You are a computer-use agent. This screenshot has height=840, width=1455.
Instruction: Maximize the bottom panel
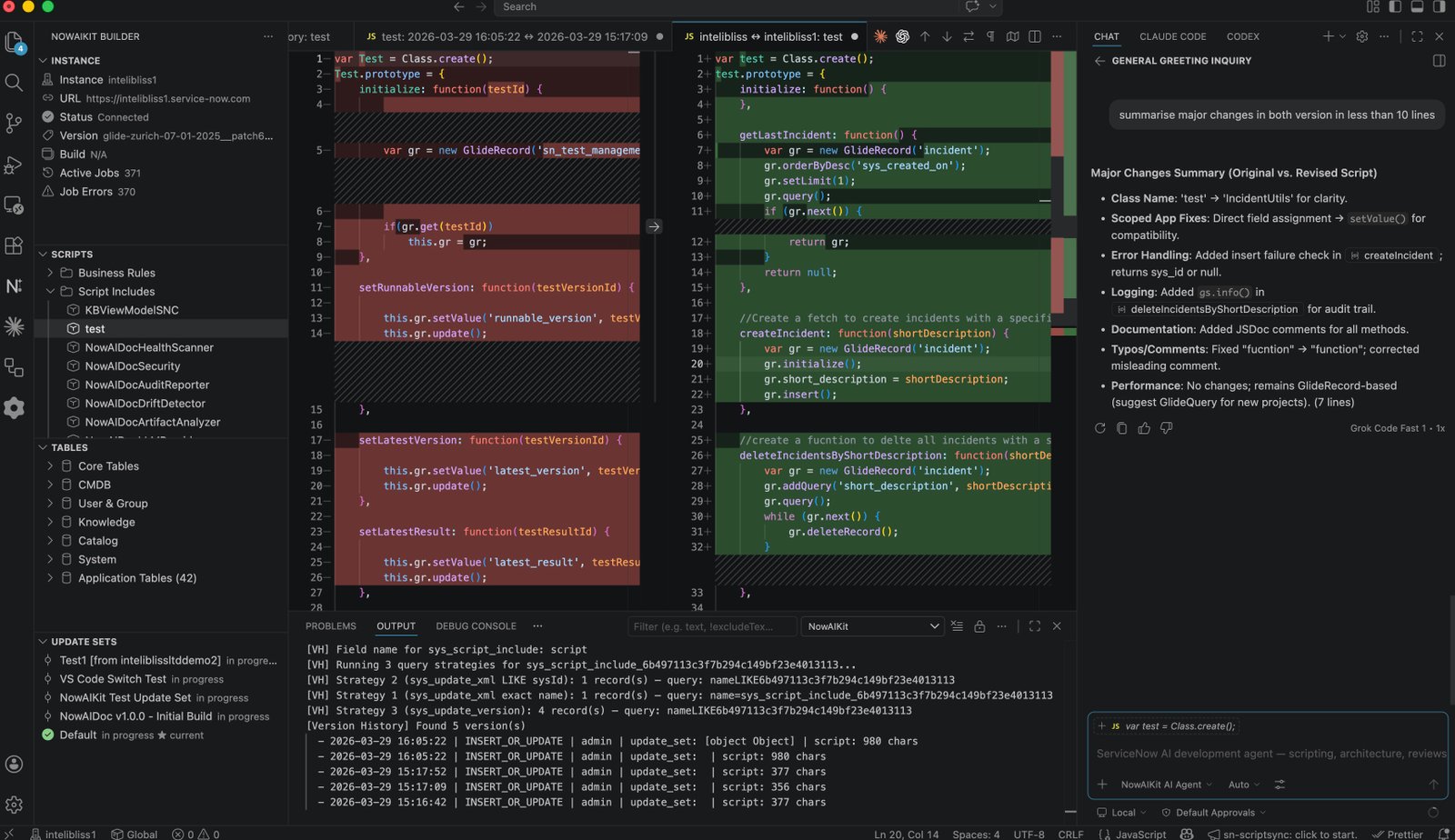coord(1035,626)
